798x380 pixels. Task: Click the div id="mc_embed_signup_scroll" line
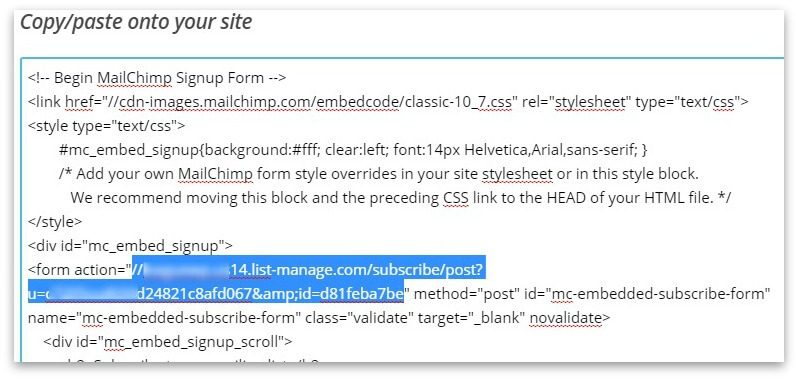[167, 341]
